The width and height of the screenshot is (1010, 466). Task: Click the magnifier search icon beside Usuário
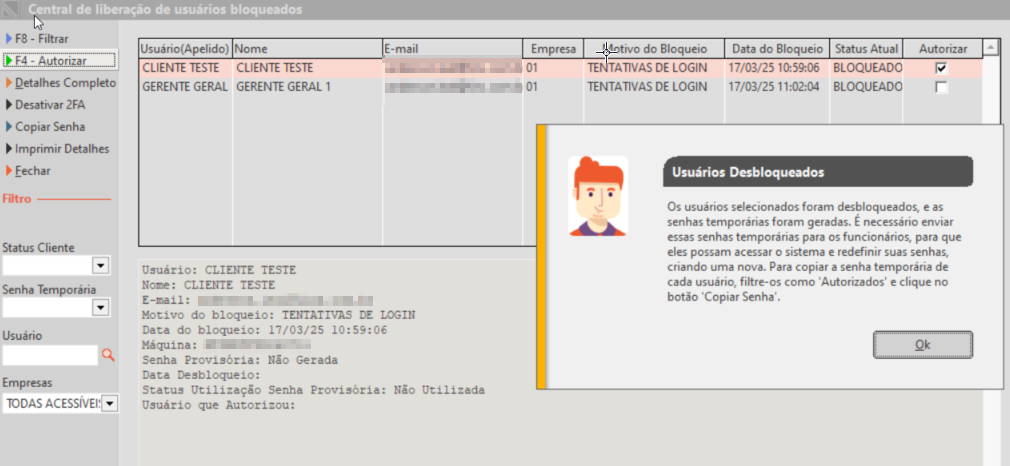(108, 354)
